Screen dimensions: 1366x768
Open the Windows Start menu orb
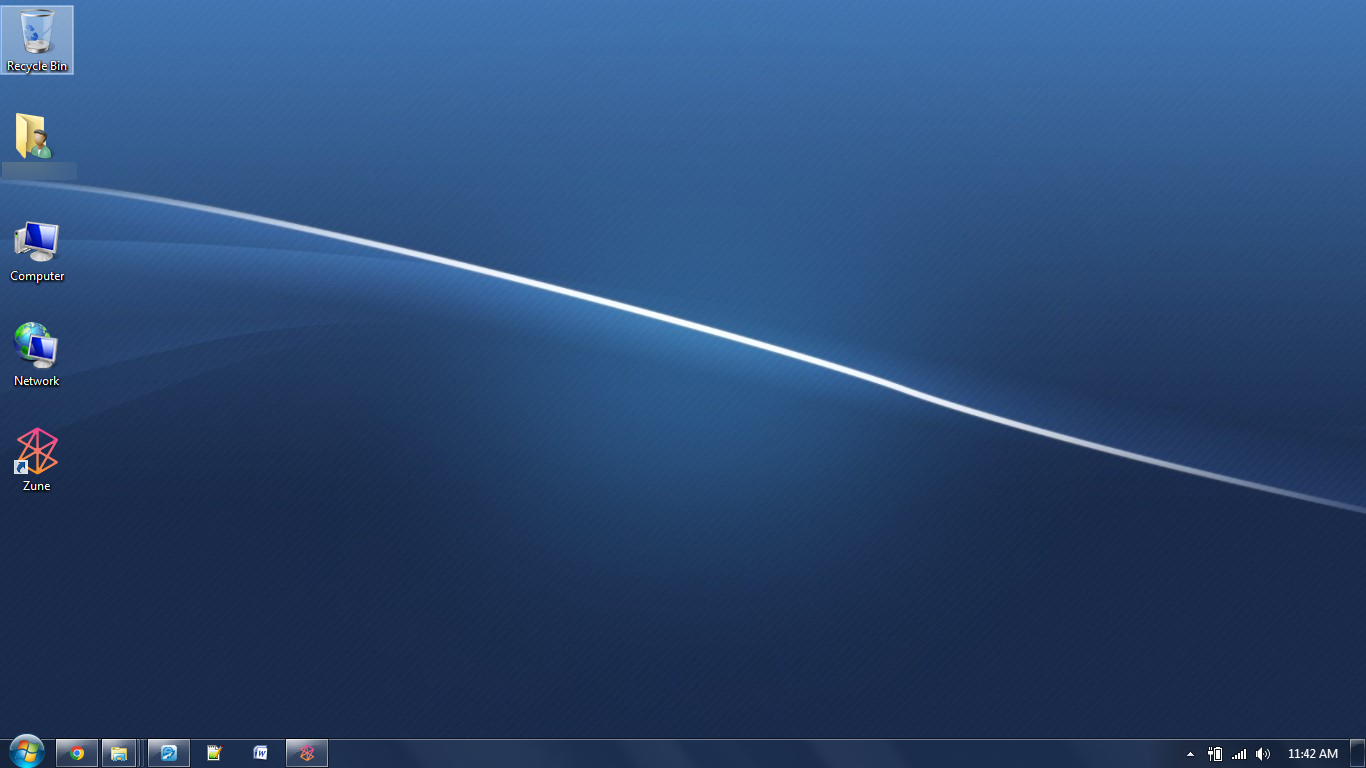[26, 752]
